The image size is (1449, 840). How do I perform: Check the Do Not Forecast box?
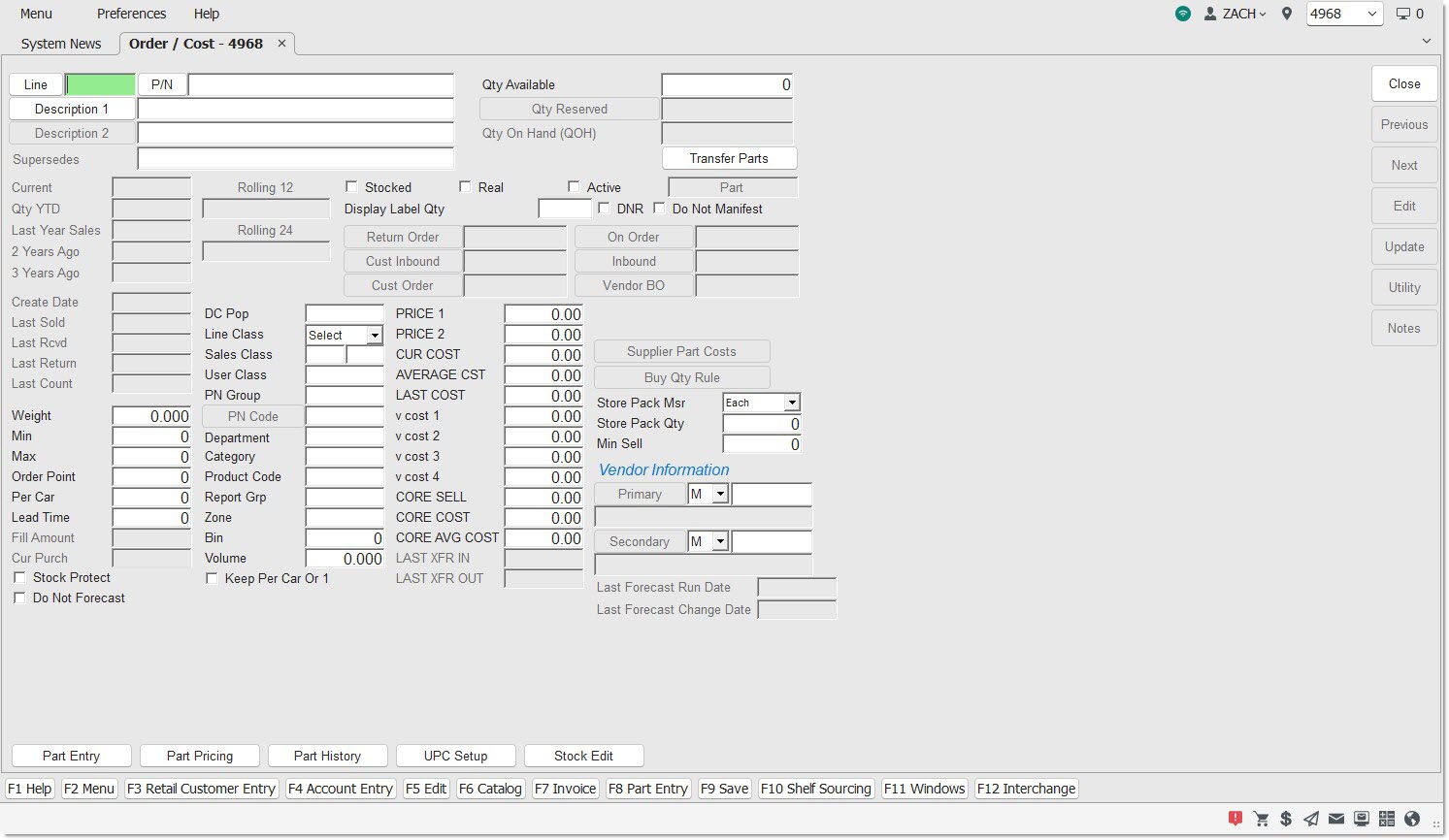[19, 598]
